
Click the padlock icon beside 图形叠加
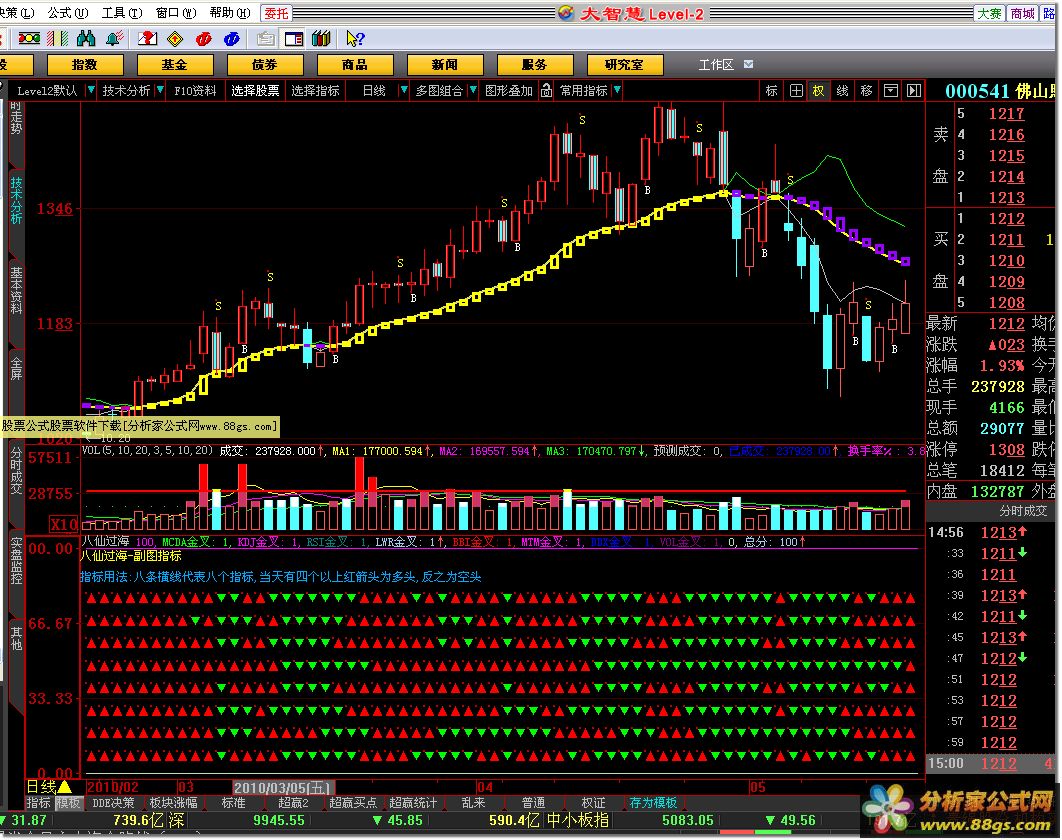point(546,90)
